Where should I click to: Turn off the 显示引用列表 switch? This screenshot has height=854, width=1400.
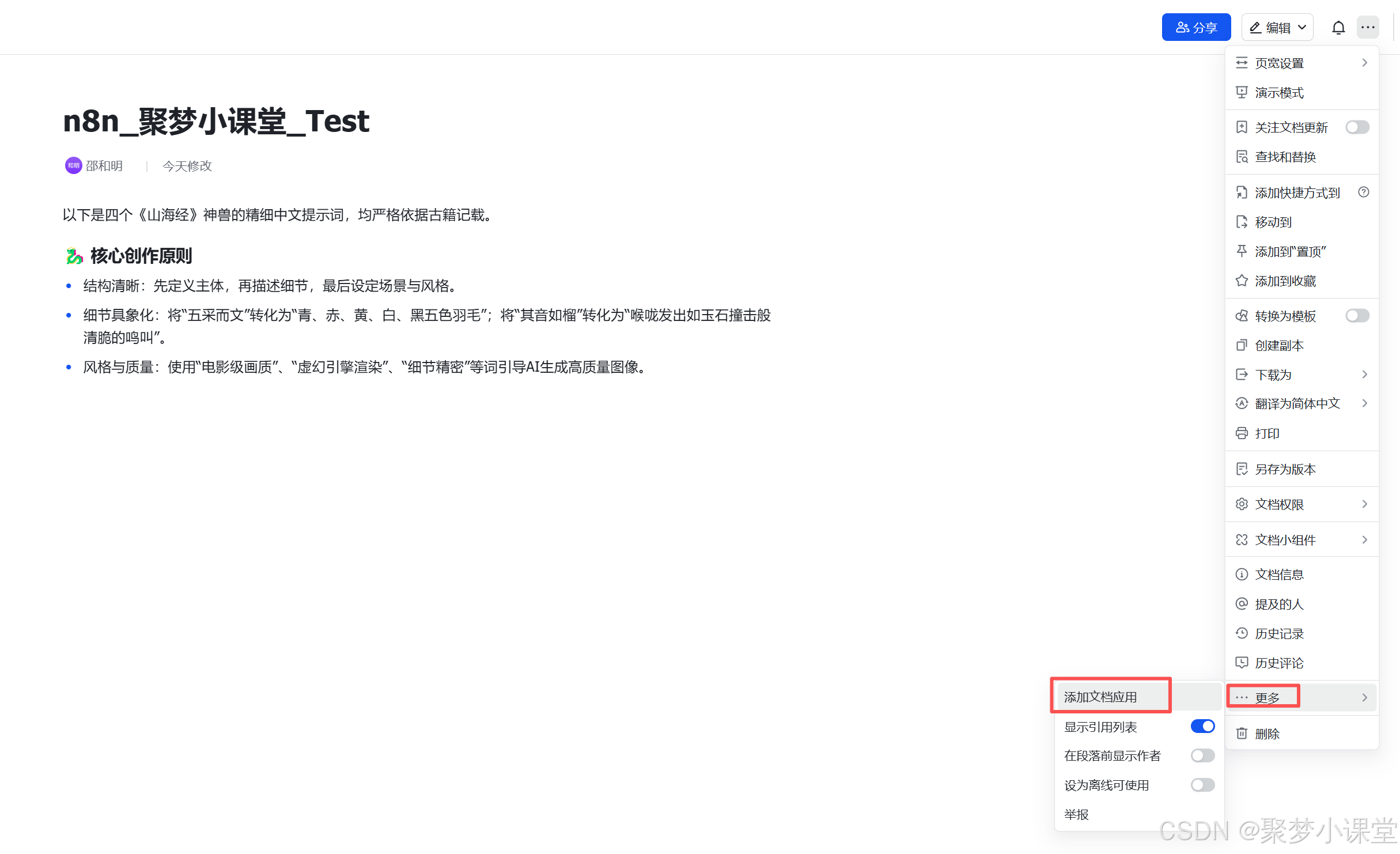coord(1202,727)
